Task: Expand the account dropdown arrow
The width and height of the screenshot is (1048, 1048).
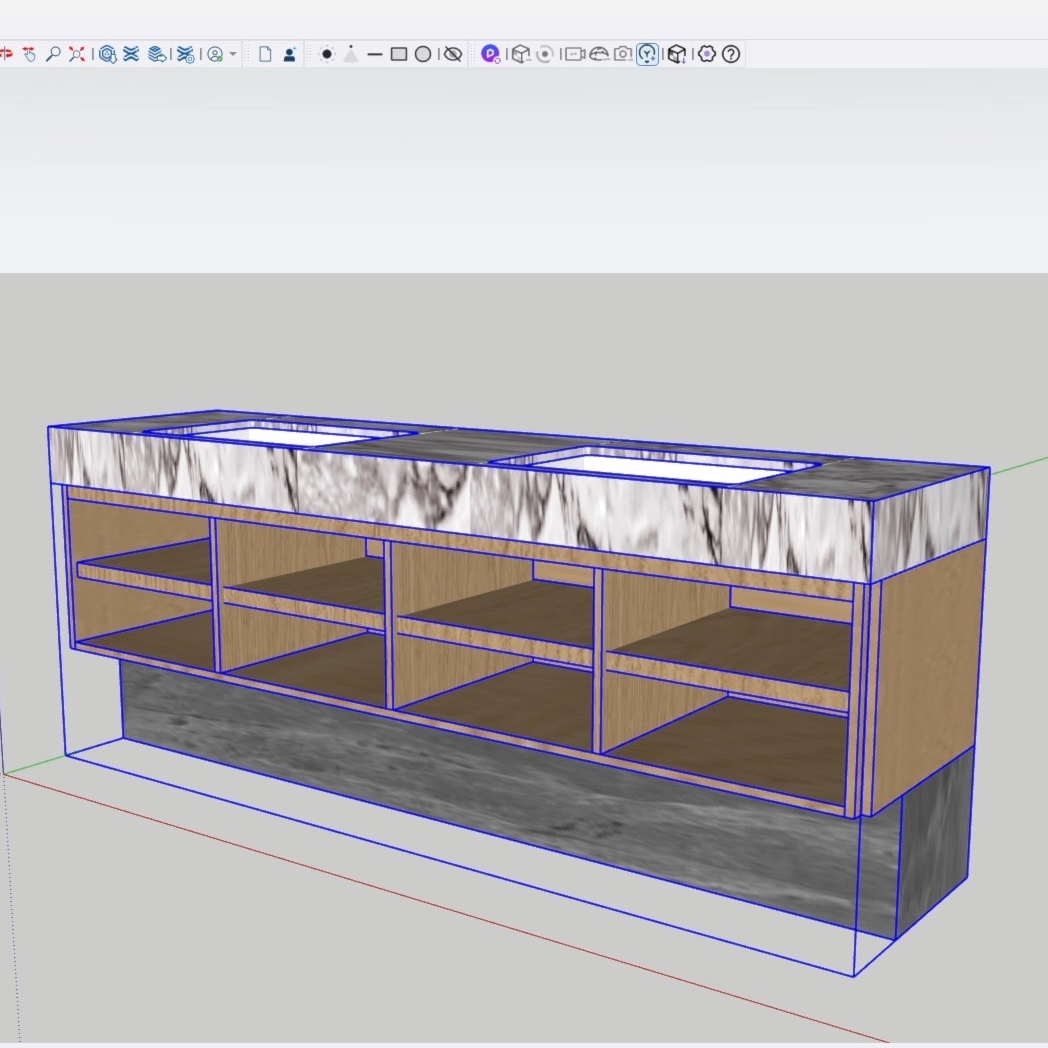Action: (x=233, y=54)
